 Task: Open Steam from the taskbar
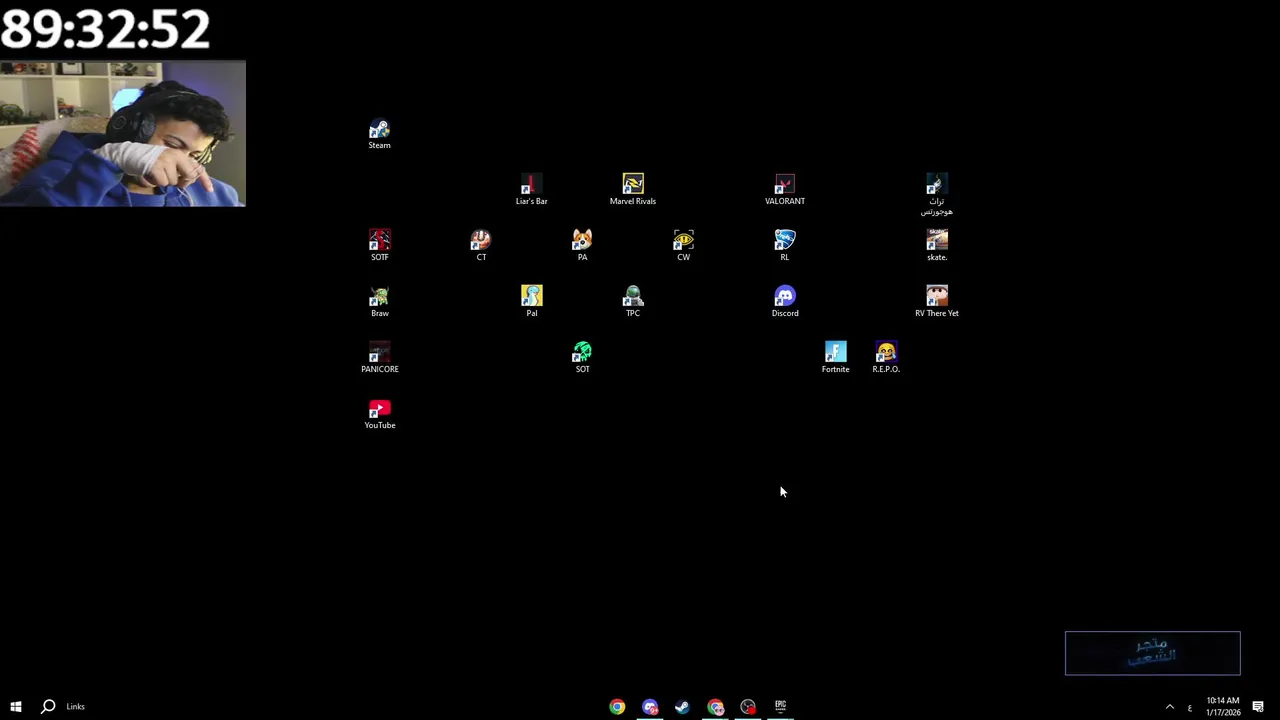point(682,706)
